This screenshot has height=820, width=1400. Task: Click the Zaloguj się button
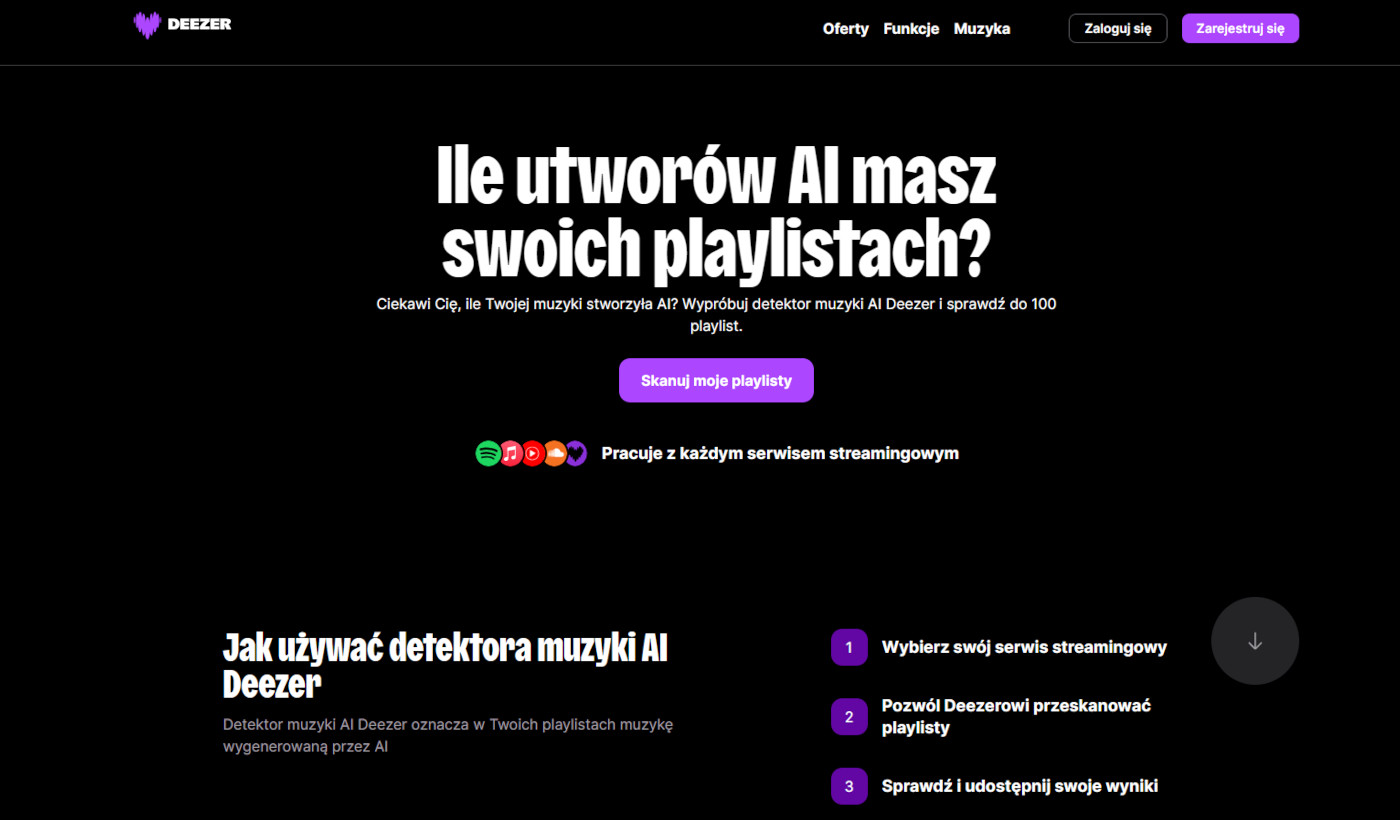point(1118,28)
